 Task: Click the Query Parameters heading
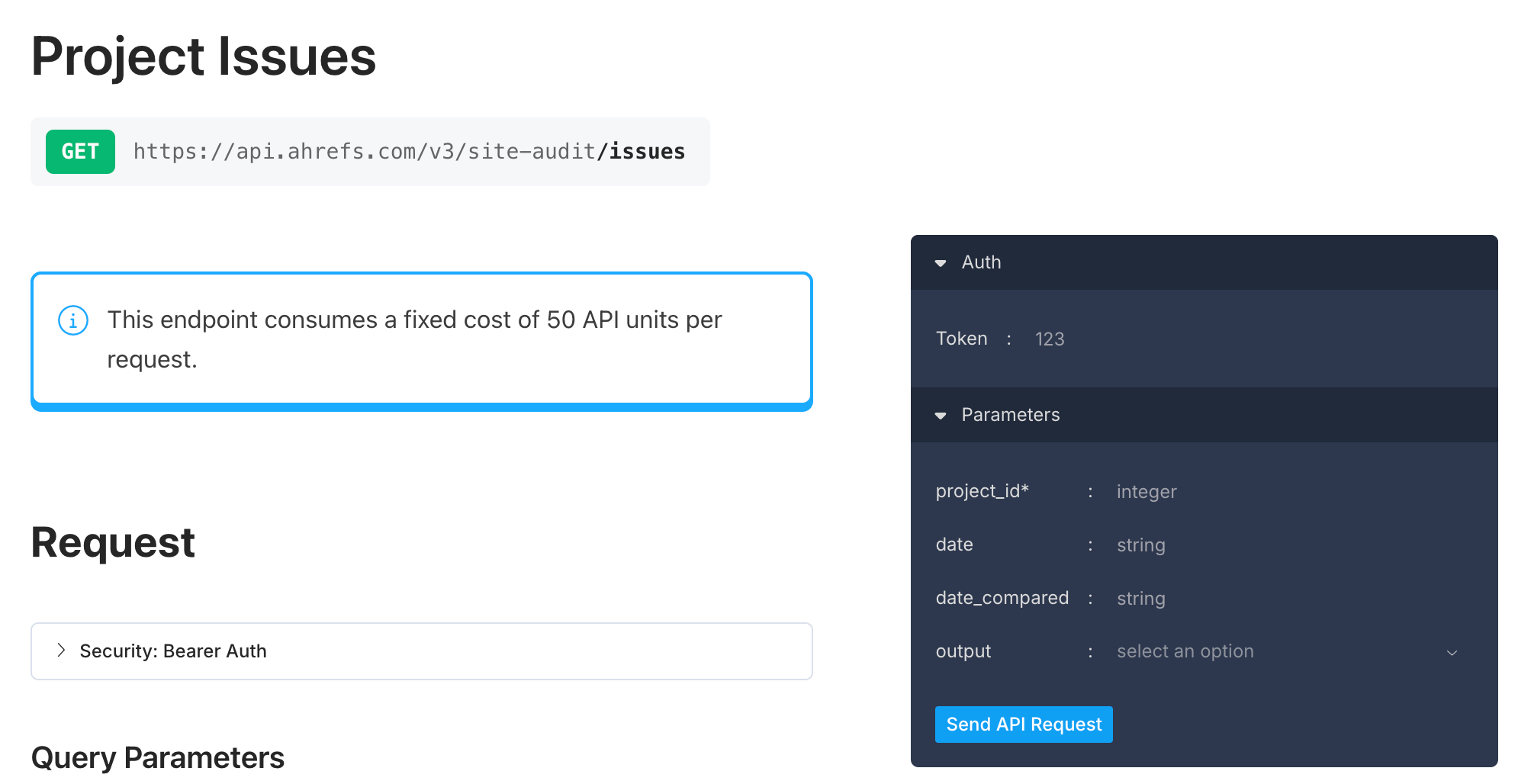157,757
